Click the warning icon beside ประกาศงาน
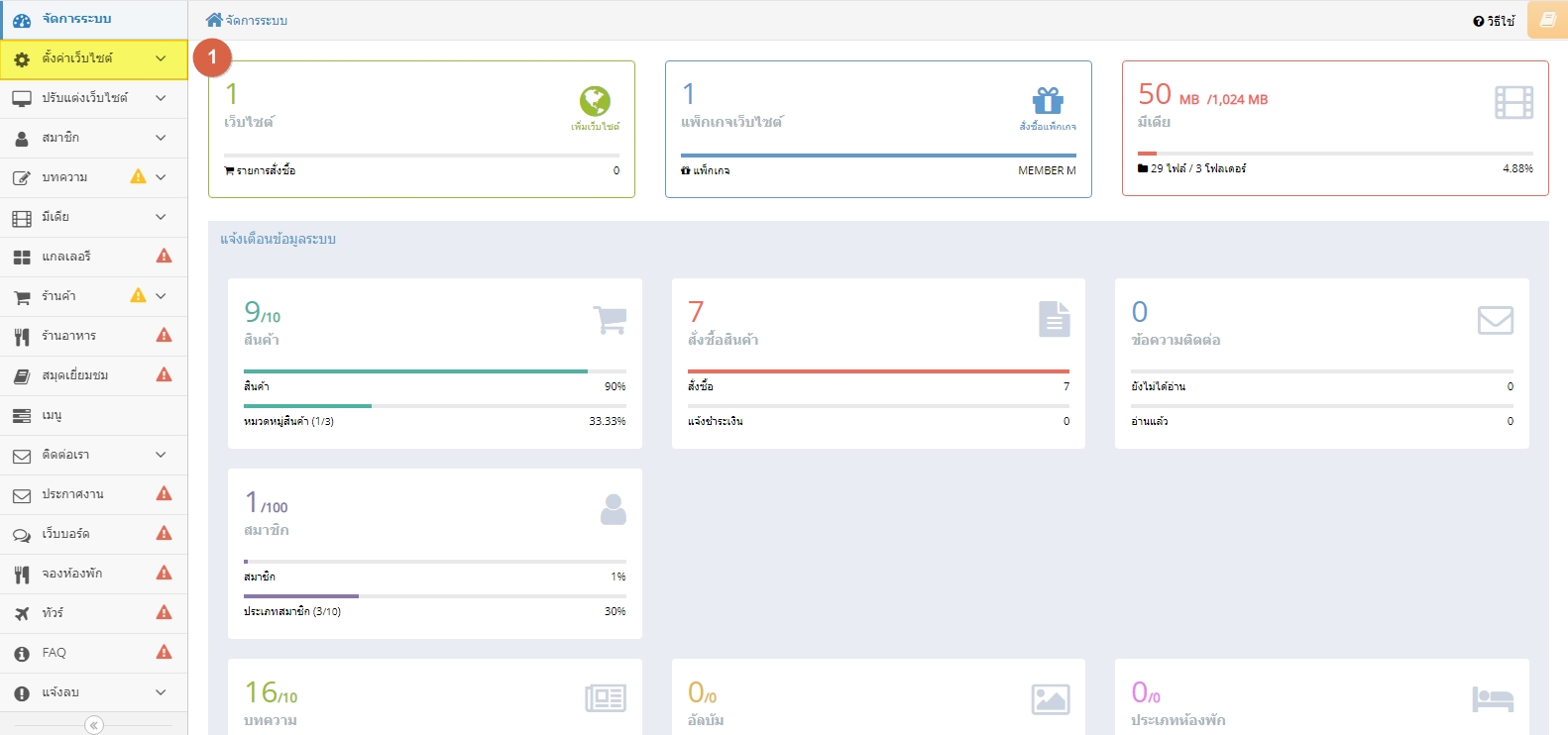The image size is (1568, 735). (165, 493)
